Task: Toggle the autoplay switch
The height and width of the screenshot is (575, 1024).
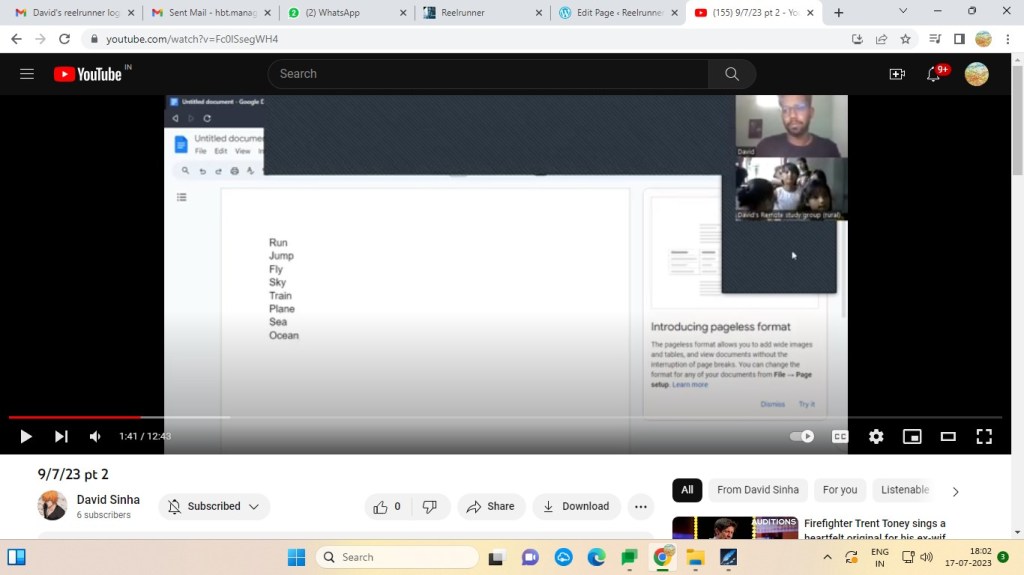Action: [x=802, y=436]
